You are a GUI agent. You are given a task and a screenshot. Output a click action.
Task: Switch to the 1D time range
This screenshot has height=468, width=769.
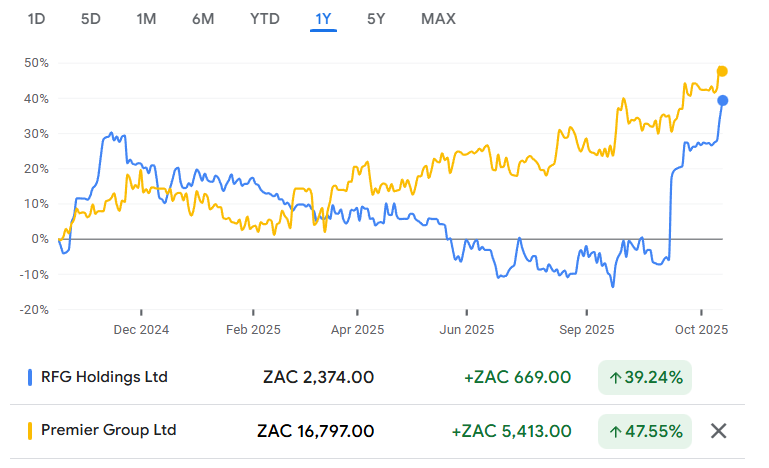[36, 19]
